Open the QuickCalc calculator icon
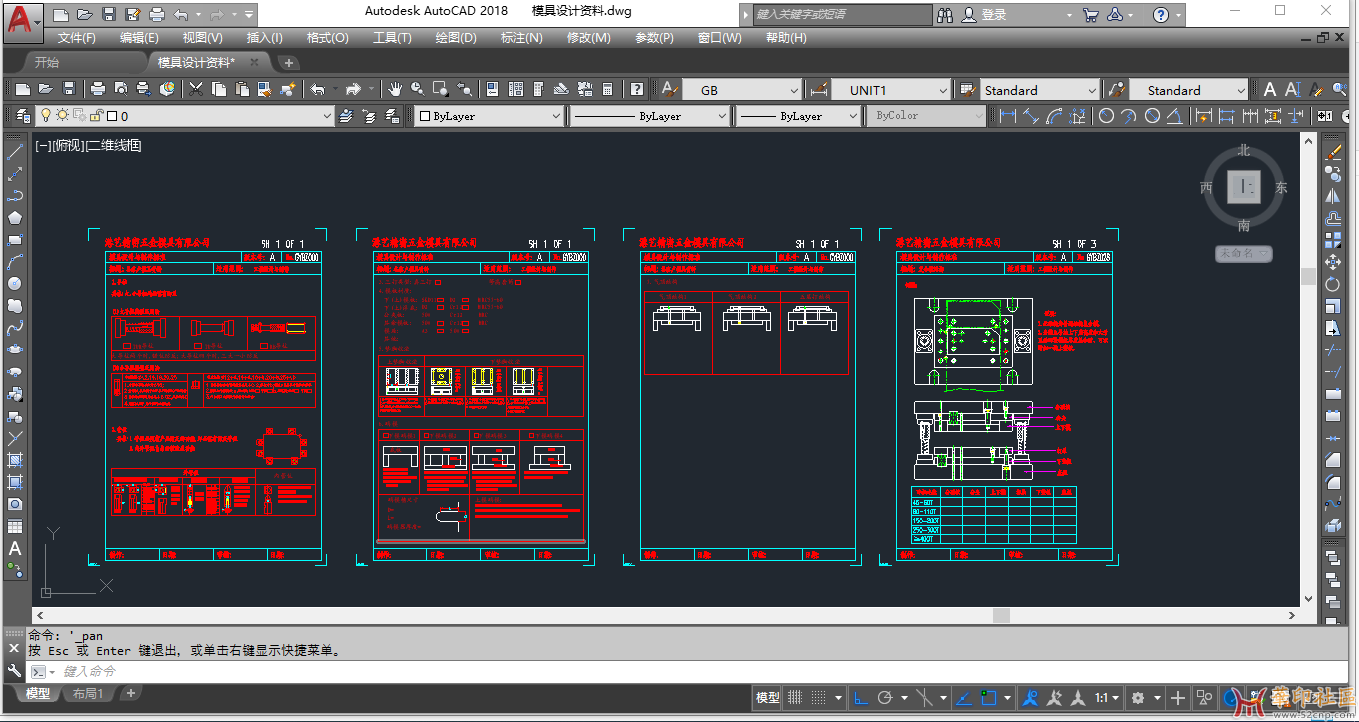 (x=607, y=89)
